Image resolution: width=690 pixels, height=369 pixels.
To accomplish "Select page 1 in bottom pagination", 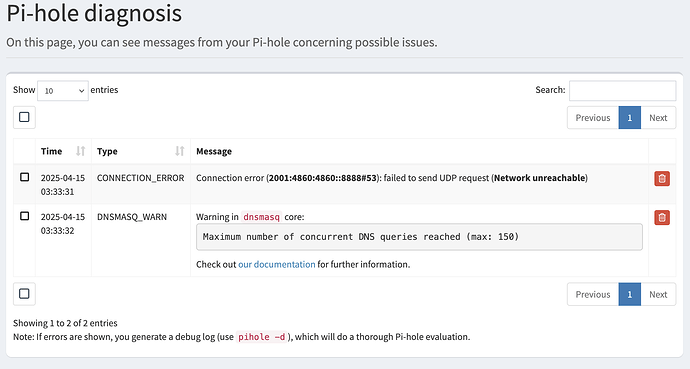I will pyautogui.click(x=630, y=294).
